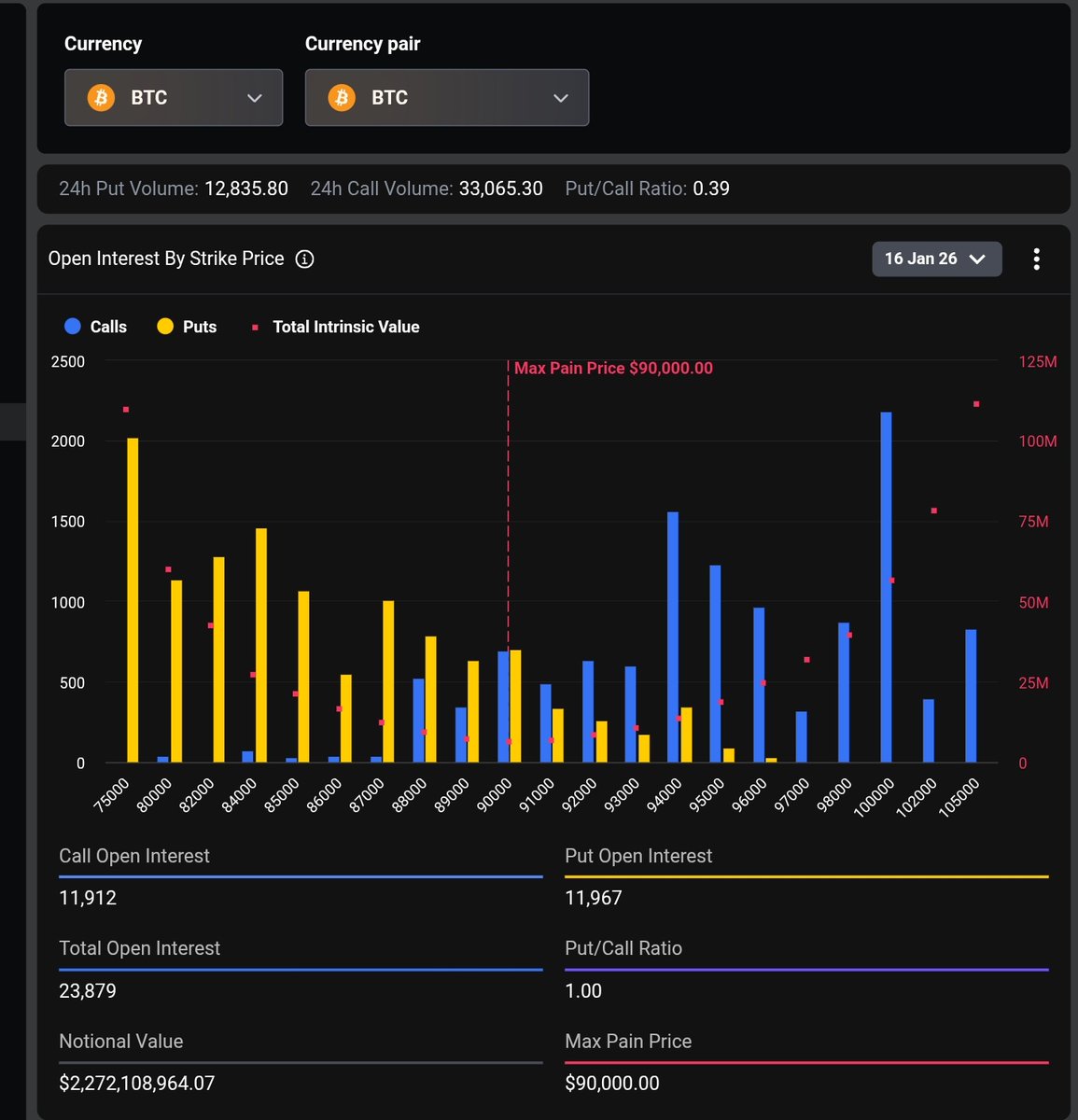Click the Put Open Interest heading
1078x1120 pixels.
coord(638,856)
